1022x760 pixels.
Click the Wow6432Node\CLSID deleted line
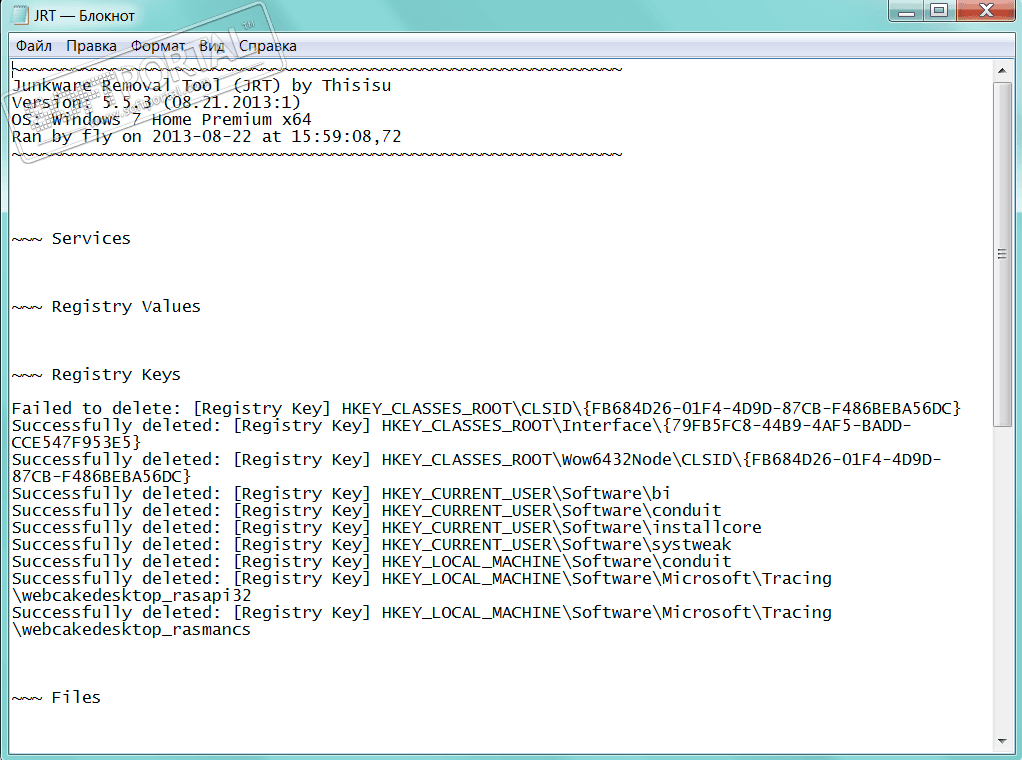click(476, 460)
